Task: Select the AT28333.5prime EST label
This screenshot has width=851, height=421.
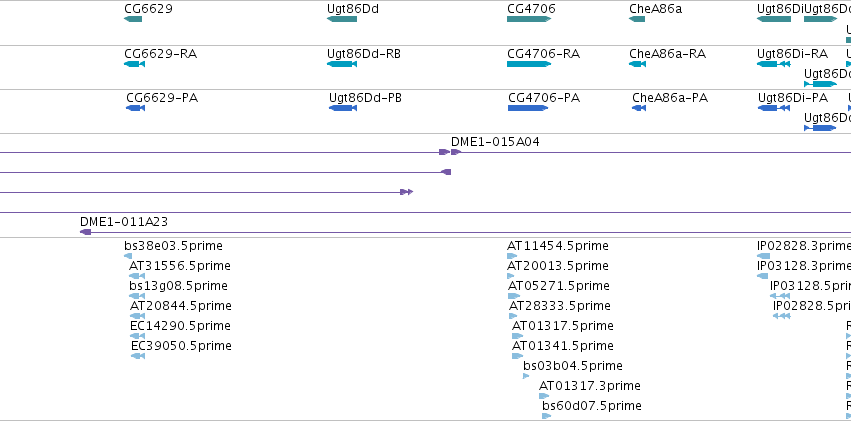Action: (560, 306)
